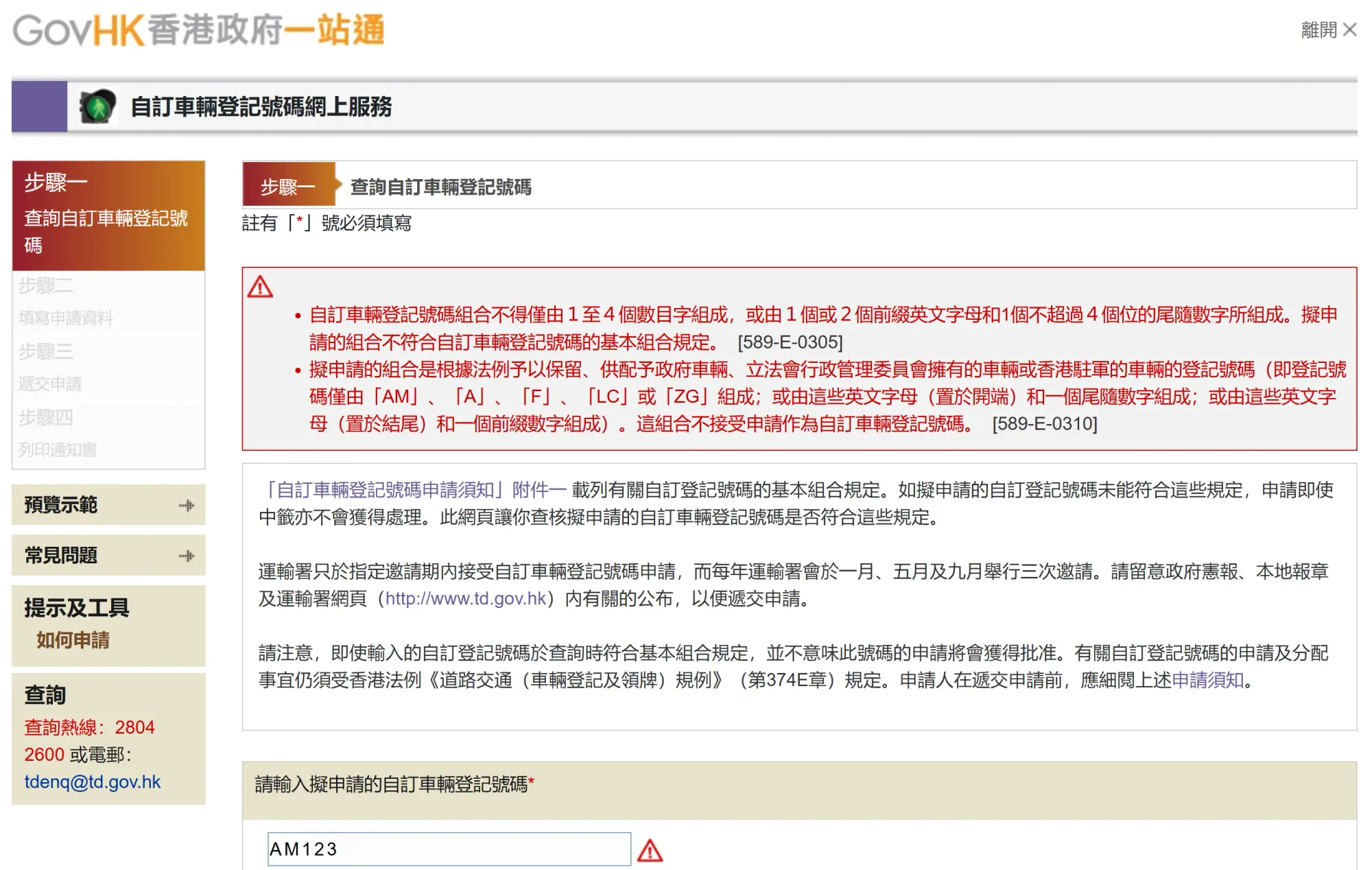Click the AM123 registration mark input field
Viewport: 1372px width, 870px height.
pos(449,849)
